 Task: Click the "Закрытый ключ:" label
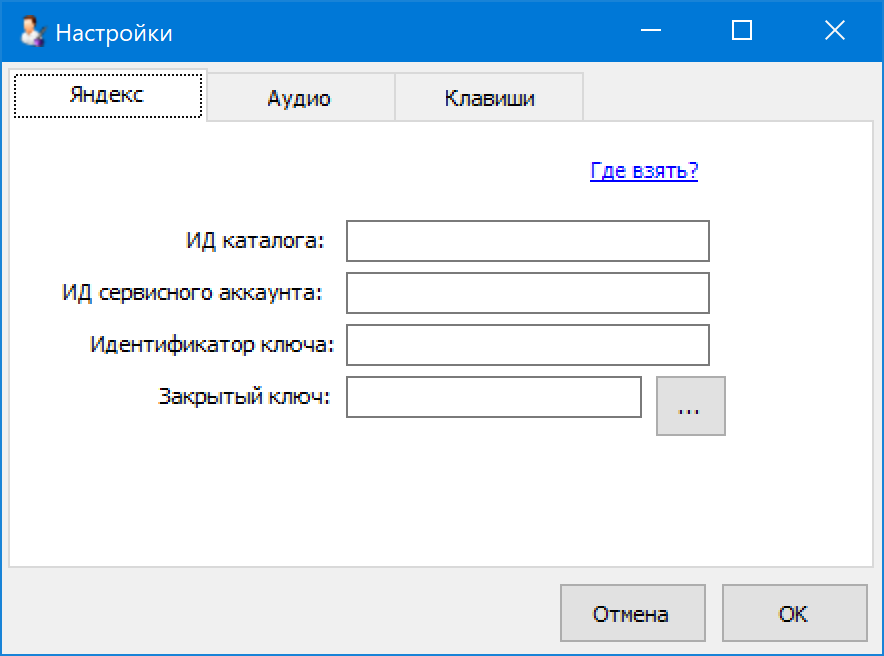pos(245,396)
